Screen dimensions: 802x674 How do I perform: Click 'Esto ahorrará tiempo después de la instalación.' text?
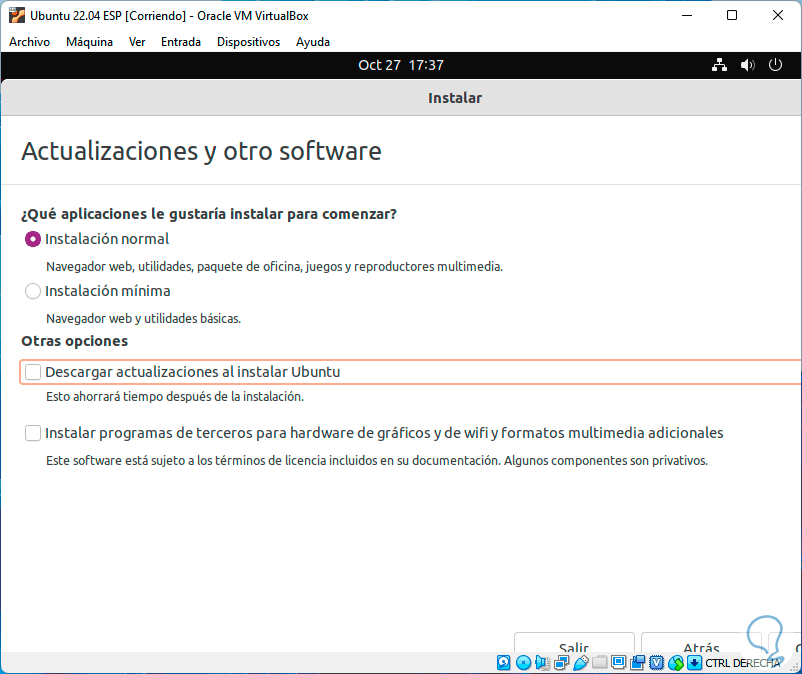tap(175, 397)
